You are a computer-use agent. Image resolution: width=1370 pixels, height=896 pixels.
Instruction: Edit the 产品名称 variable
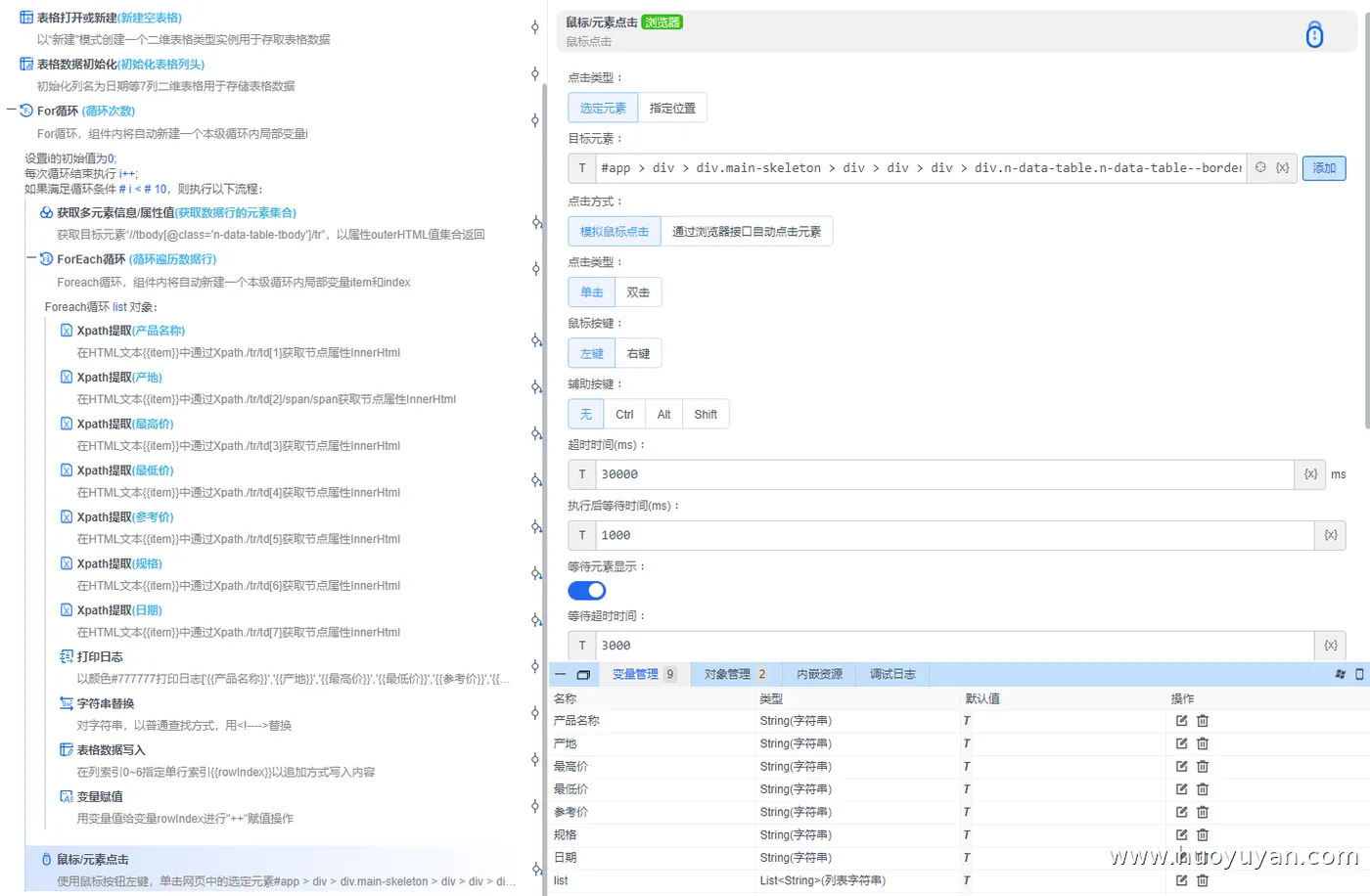(x=1181, y=721)
